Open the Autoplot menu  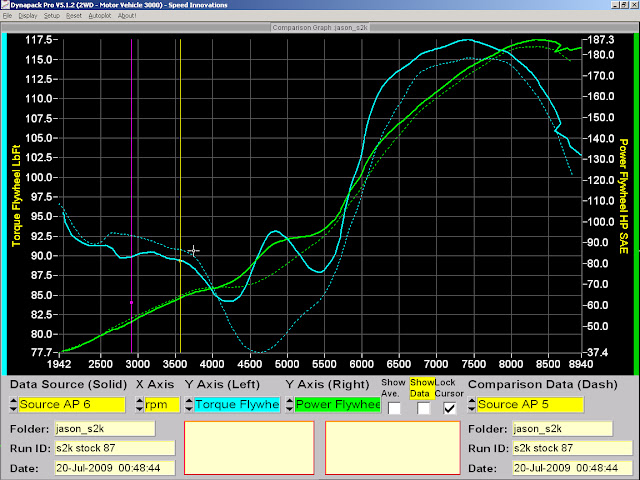click(x=99, y=17)
